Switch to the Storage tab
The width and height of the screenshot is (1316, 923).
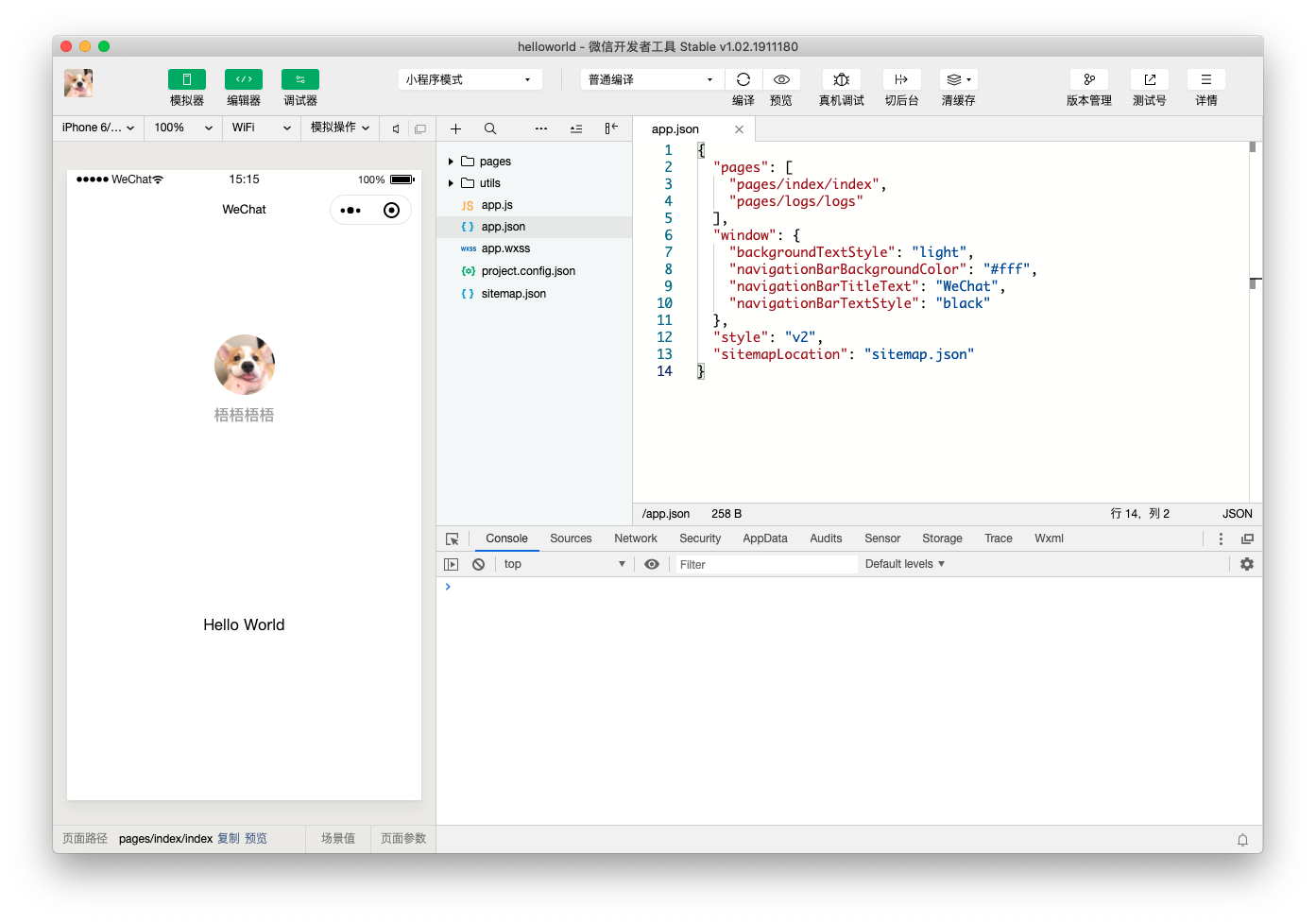pos(942,538)
